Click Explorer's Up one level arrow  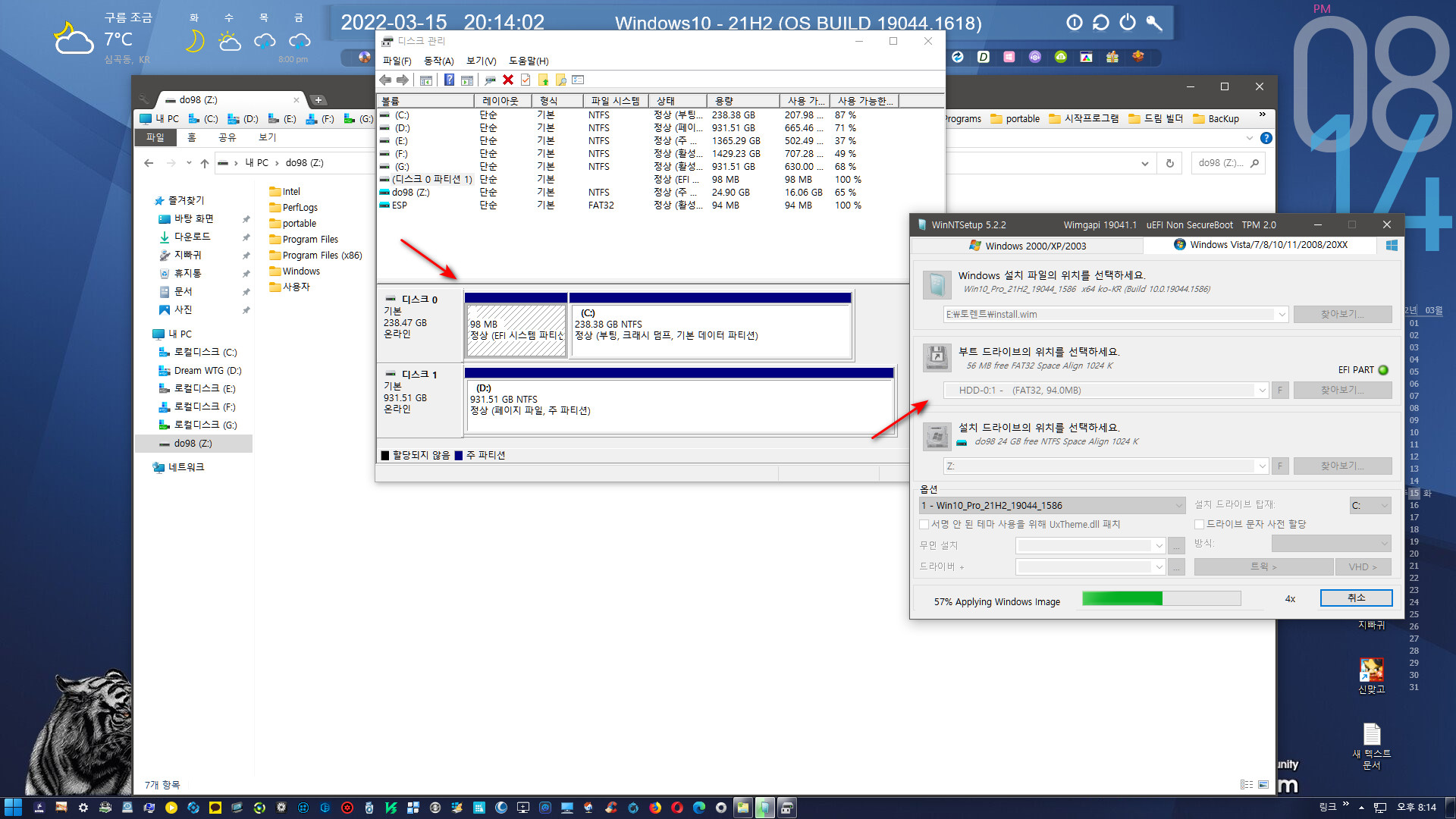(205, 163)
